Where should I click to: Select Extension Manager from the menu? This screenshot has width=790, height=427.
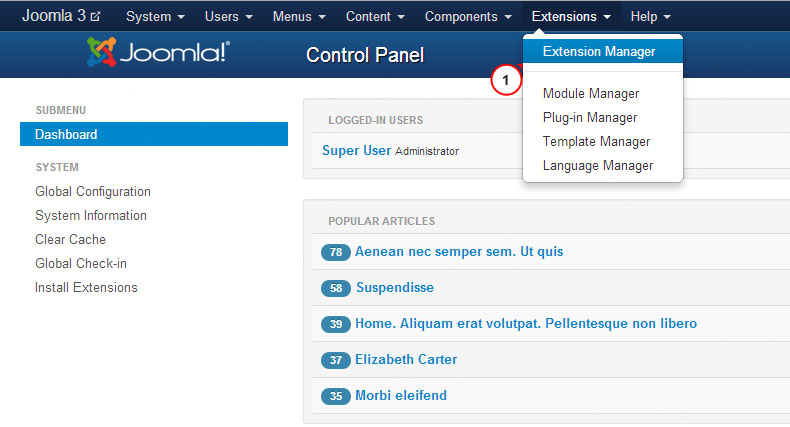pyautogui.click(x=598, y=51)
